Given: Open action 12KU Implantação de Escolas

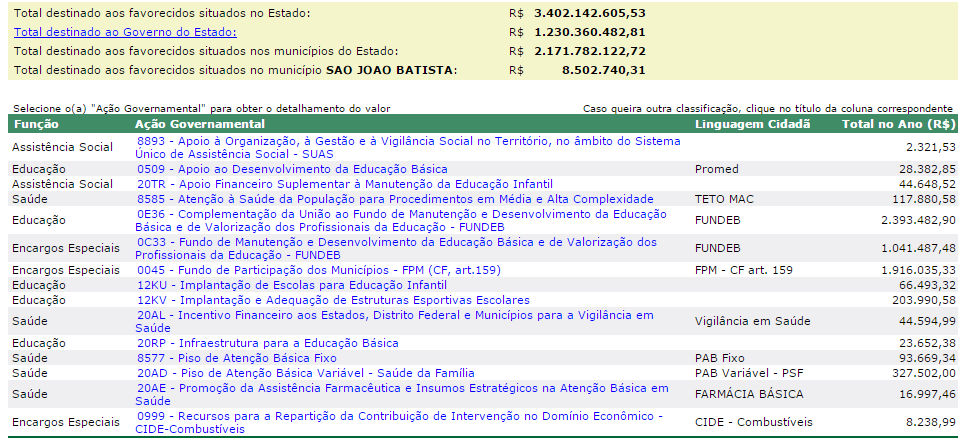Looking at the screenshot, I should 292,285.
